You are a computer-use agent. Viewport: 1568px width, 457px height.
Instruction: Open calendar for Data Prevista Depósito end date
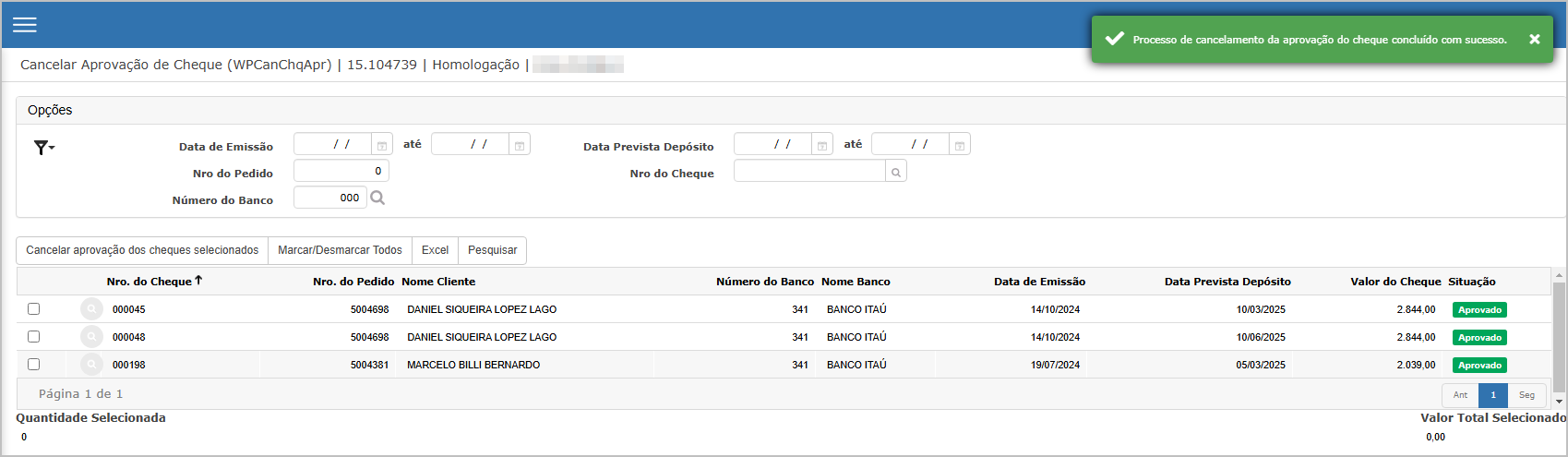point(960,146)
